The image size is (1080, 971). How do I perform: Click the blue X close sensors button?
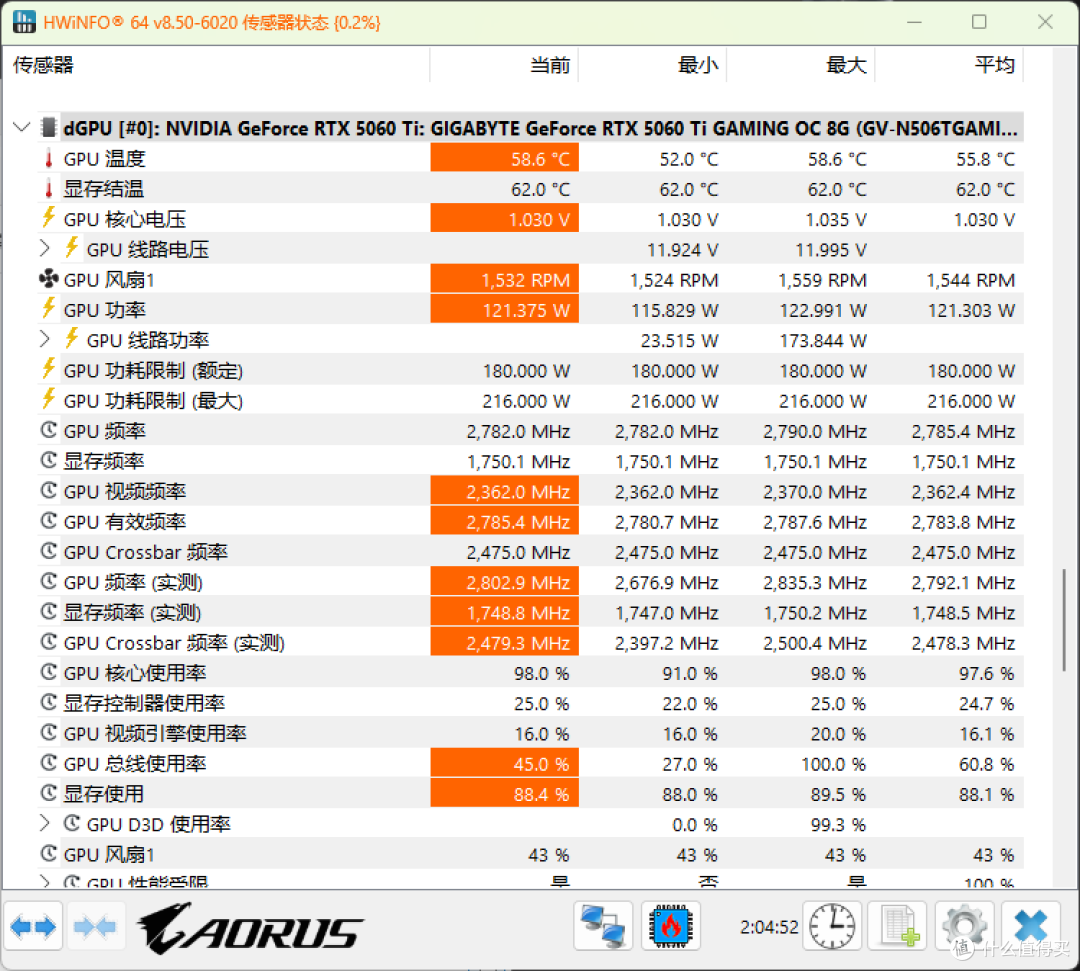(1031, 926)
